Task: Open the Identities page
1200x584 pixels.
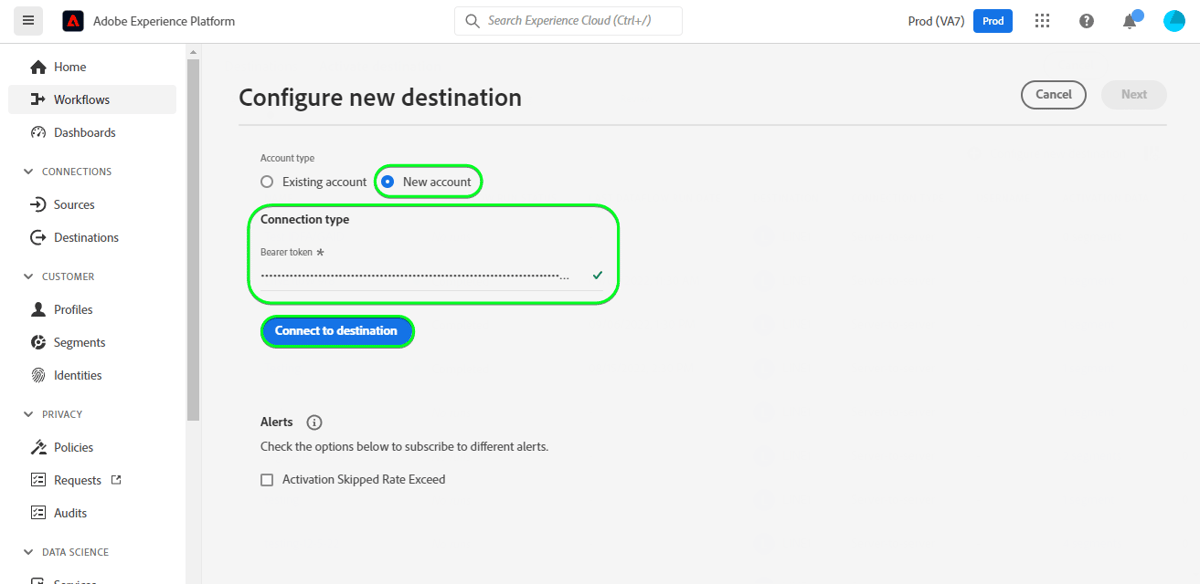Action: [x=80, y=375]
